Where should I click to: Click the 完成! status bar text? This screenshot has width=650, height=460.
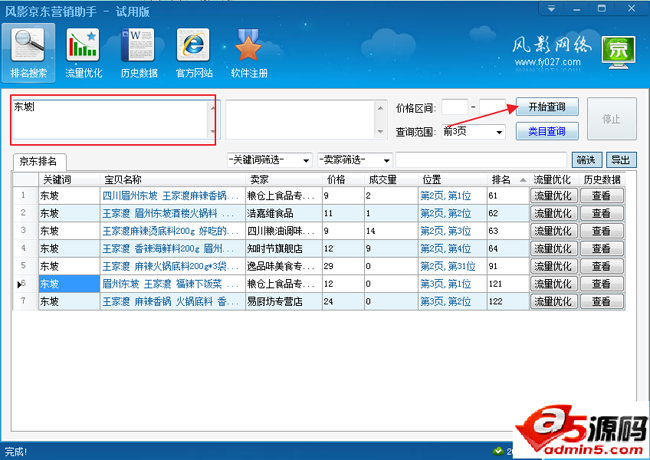coord(15,452)
